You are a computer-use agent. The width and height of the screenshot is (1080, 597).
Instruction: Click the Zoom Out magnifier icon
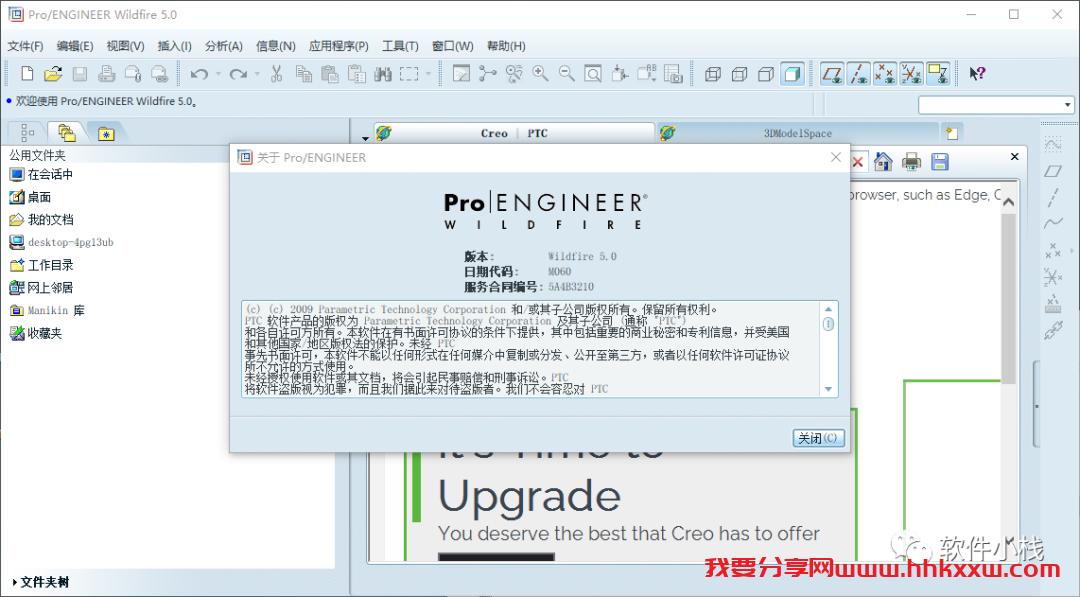tap(567, 74)
